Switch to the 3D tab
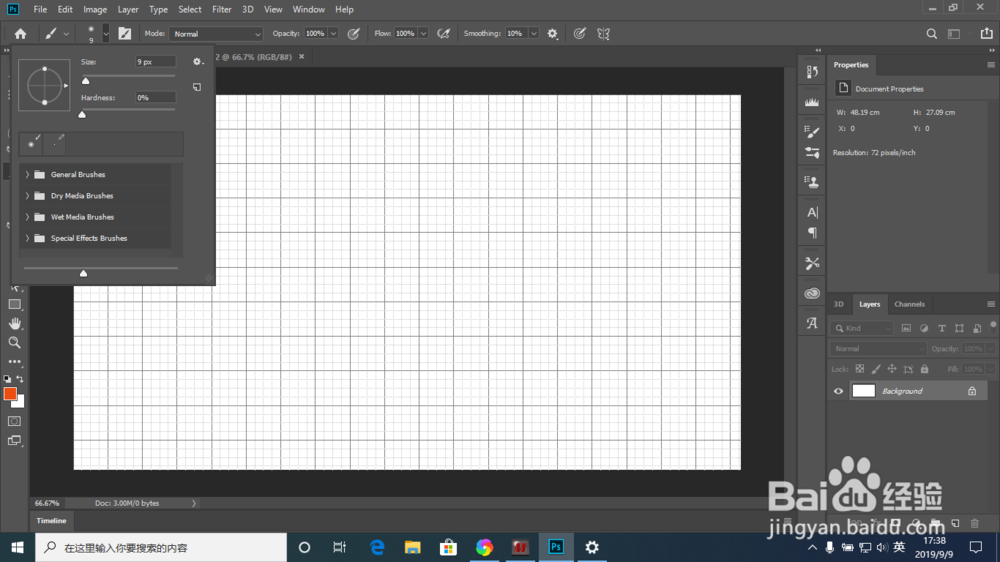The height and width of the screenshot is (562, 1000). click(x=839, y=304)
